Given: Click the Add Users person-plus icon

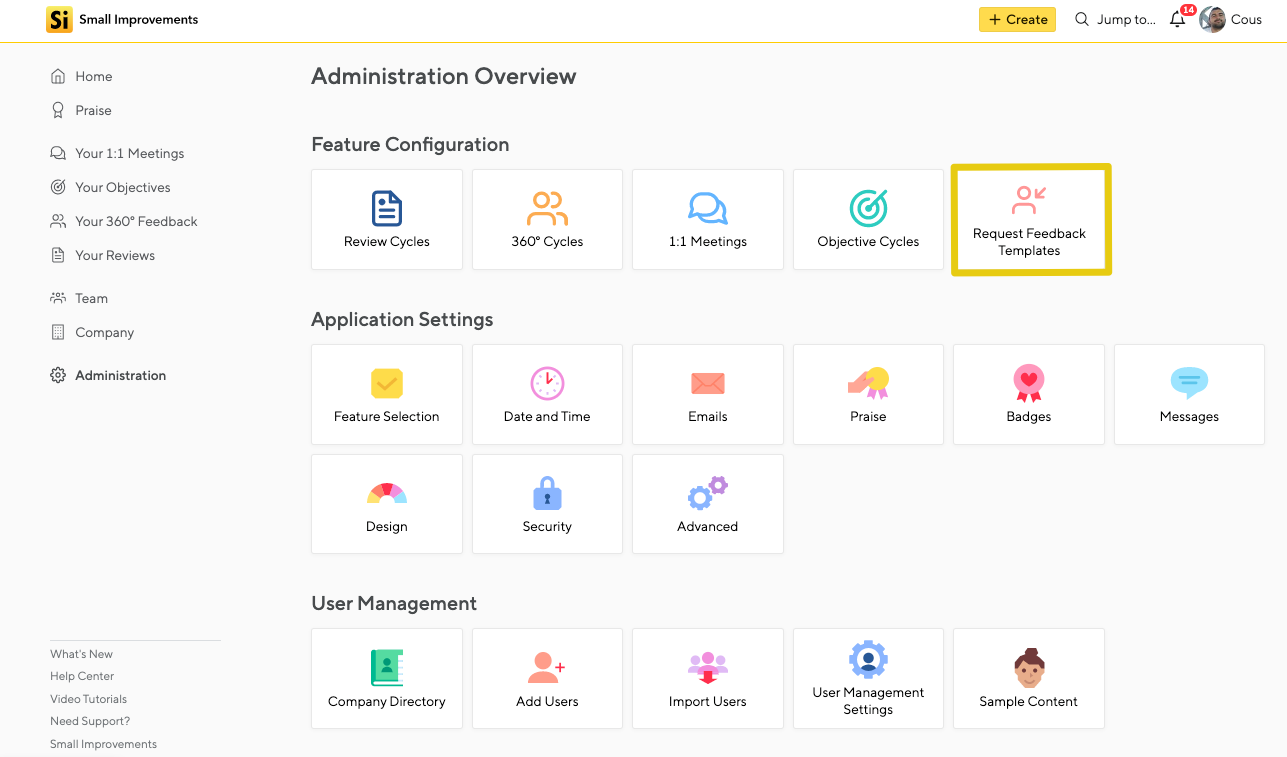Looking at the screenshot, I should (x=547, y=668).
